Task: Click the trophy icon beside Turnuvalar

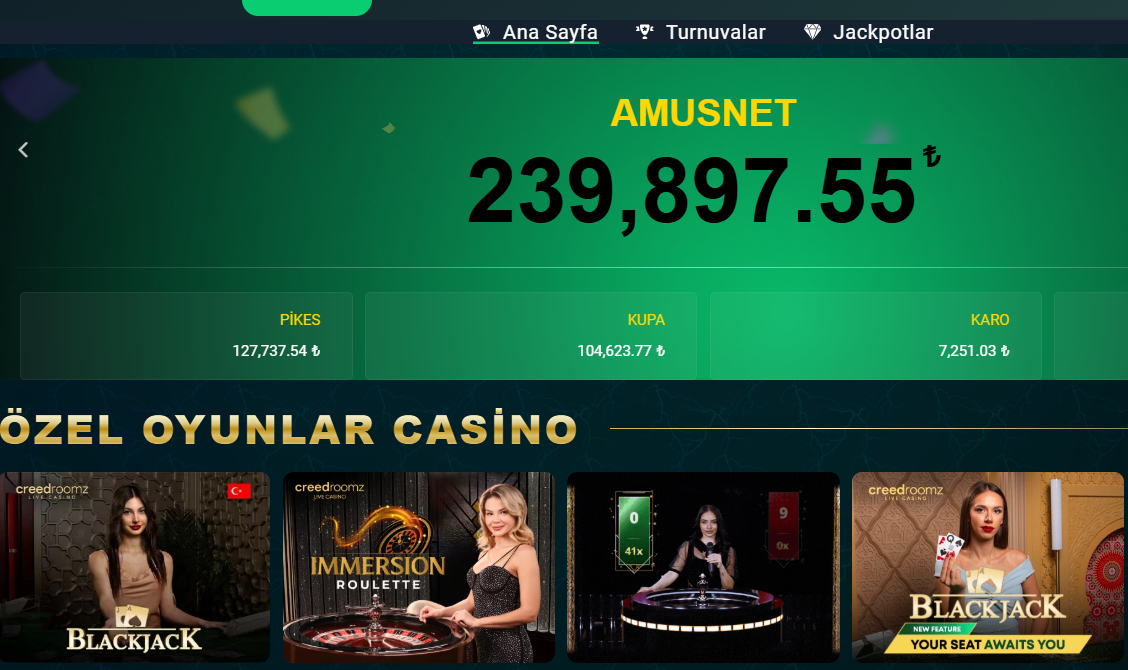Action: (645, 32)
